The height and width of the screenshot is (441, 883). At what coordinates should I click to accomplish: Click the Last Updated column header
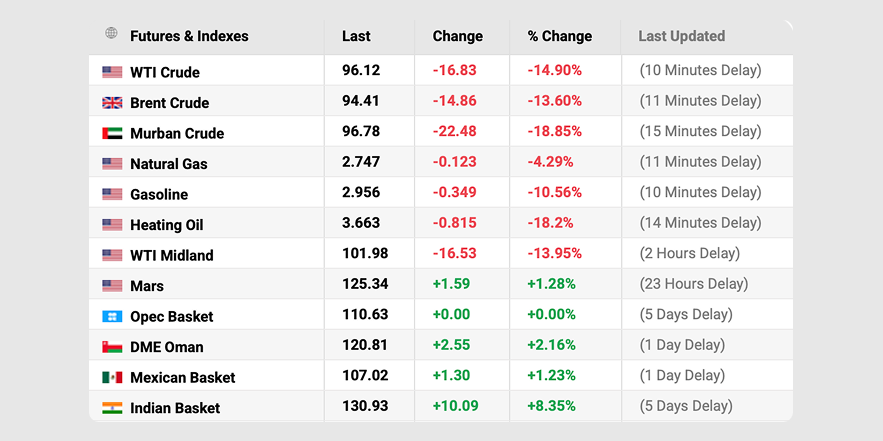click(x=681, y=36)
